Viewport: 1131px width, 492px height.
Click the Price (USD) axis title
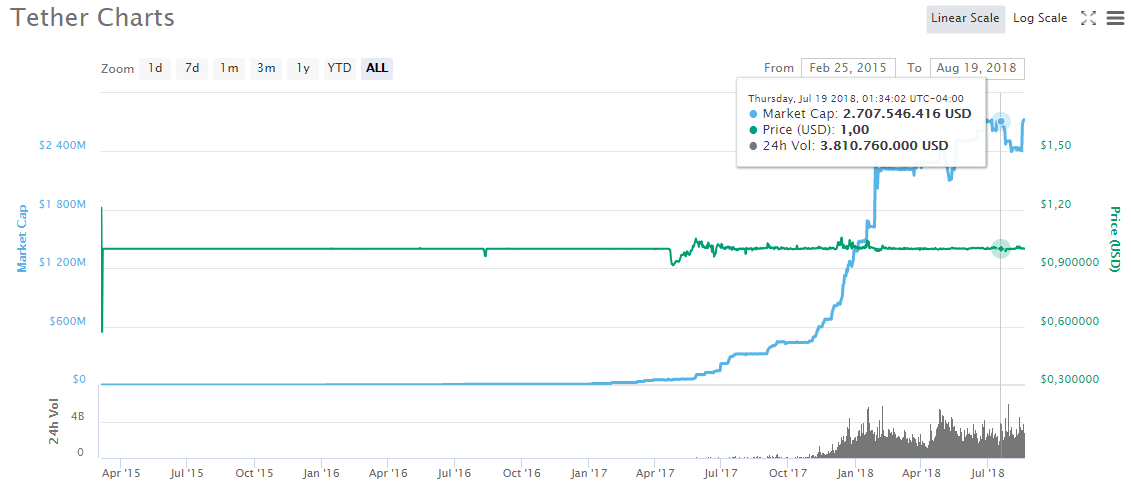(x=1114, y=240)
